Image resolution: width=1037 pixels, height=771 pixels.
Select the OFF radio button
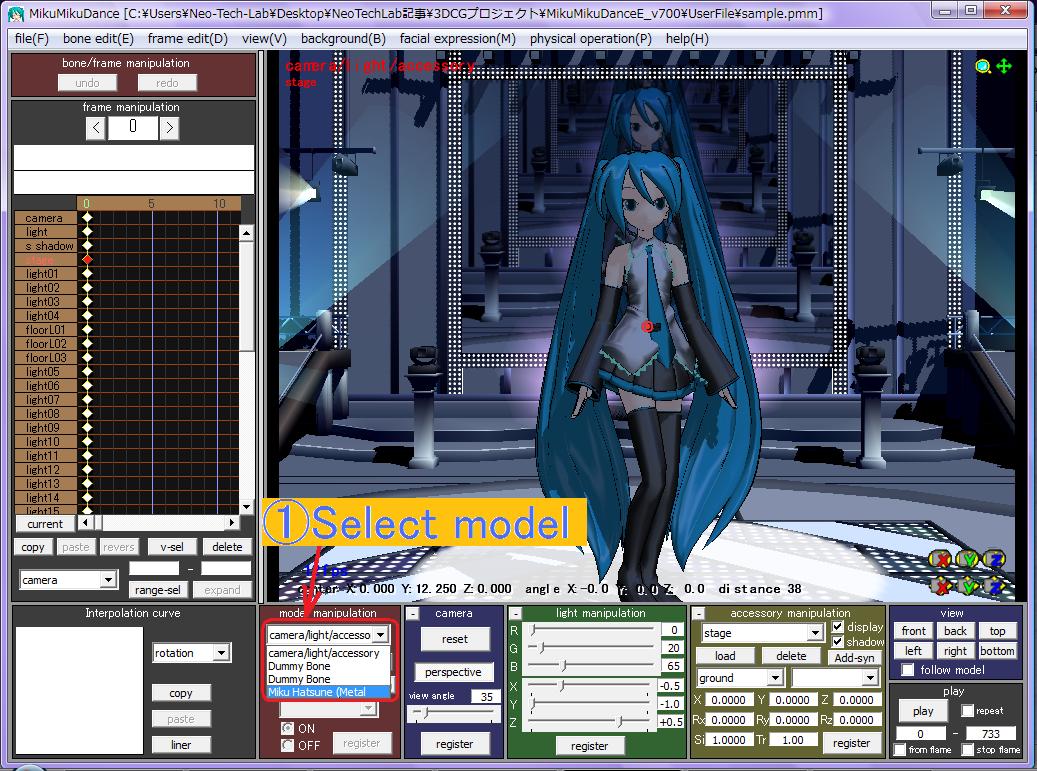288,745
